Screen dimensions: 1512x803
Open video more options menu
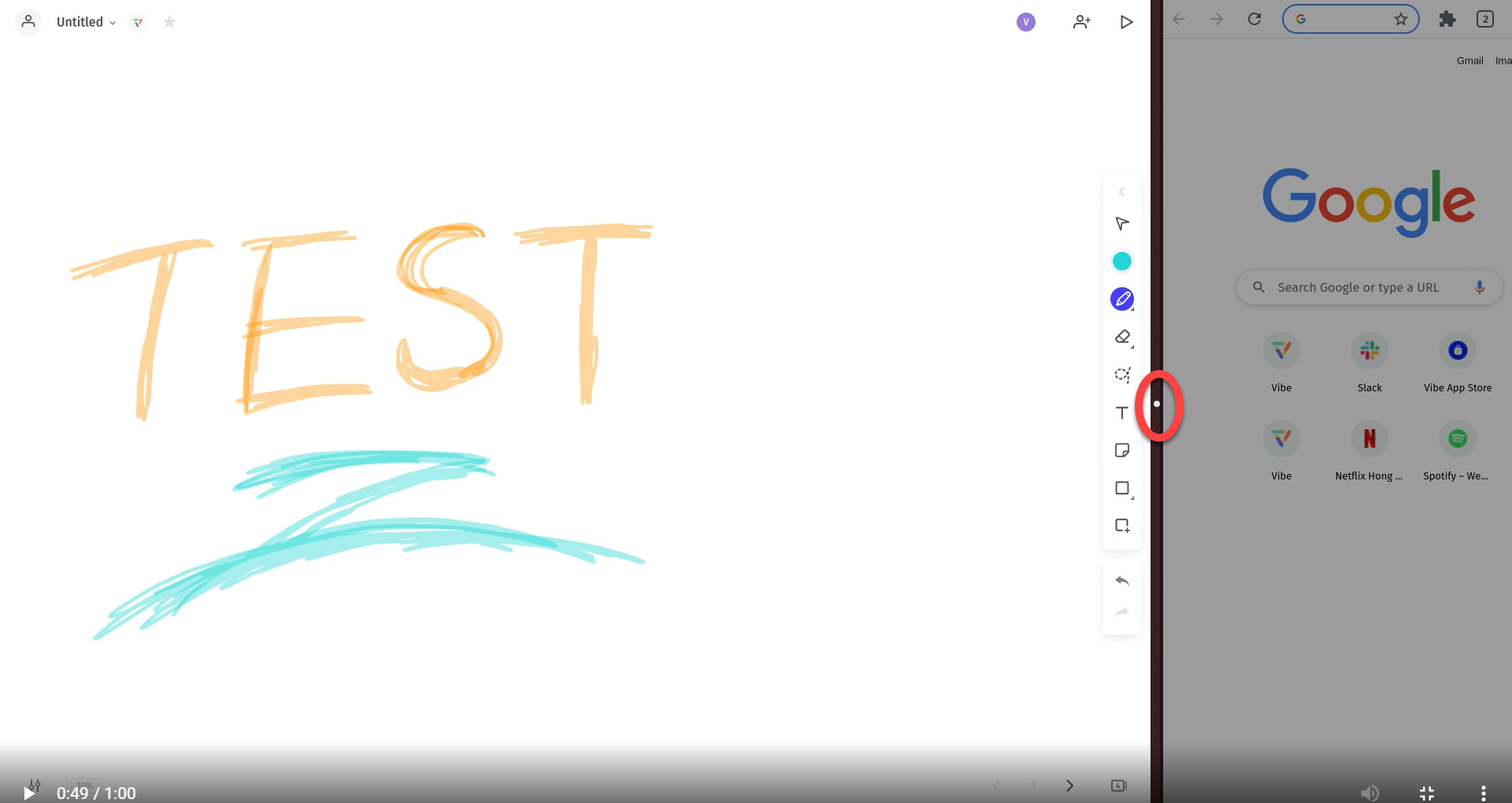pos(1484,793)
